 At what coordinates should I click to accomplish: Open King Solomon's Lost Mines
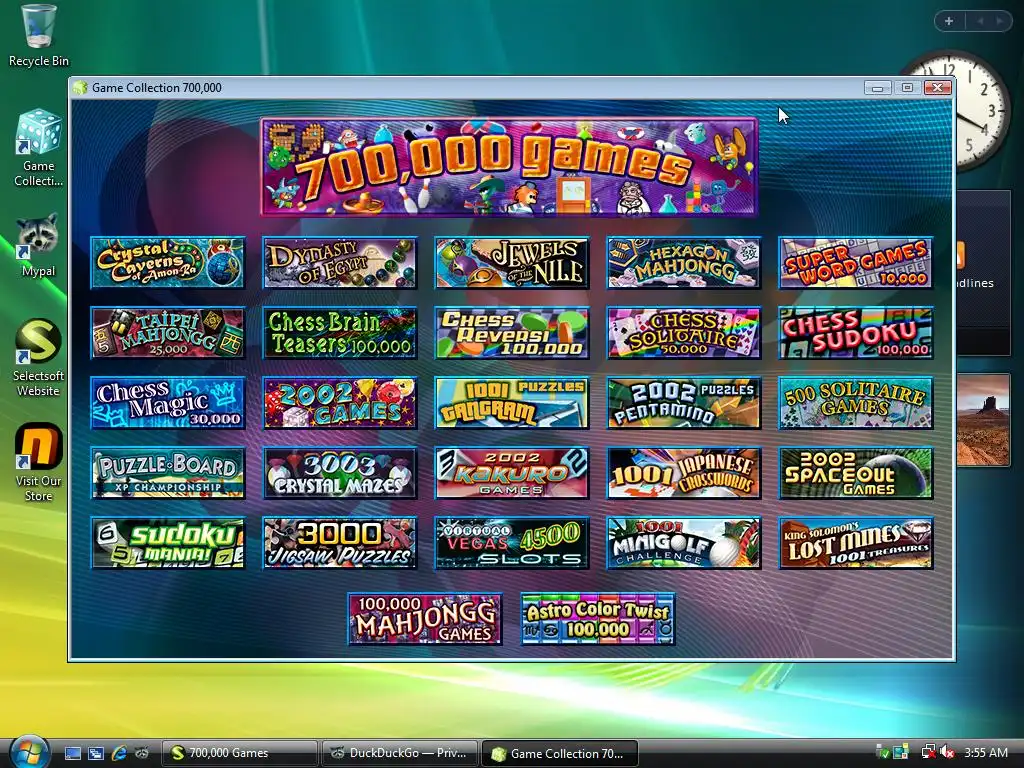tap(856, 543)
